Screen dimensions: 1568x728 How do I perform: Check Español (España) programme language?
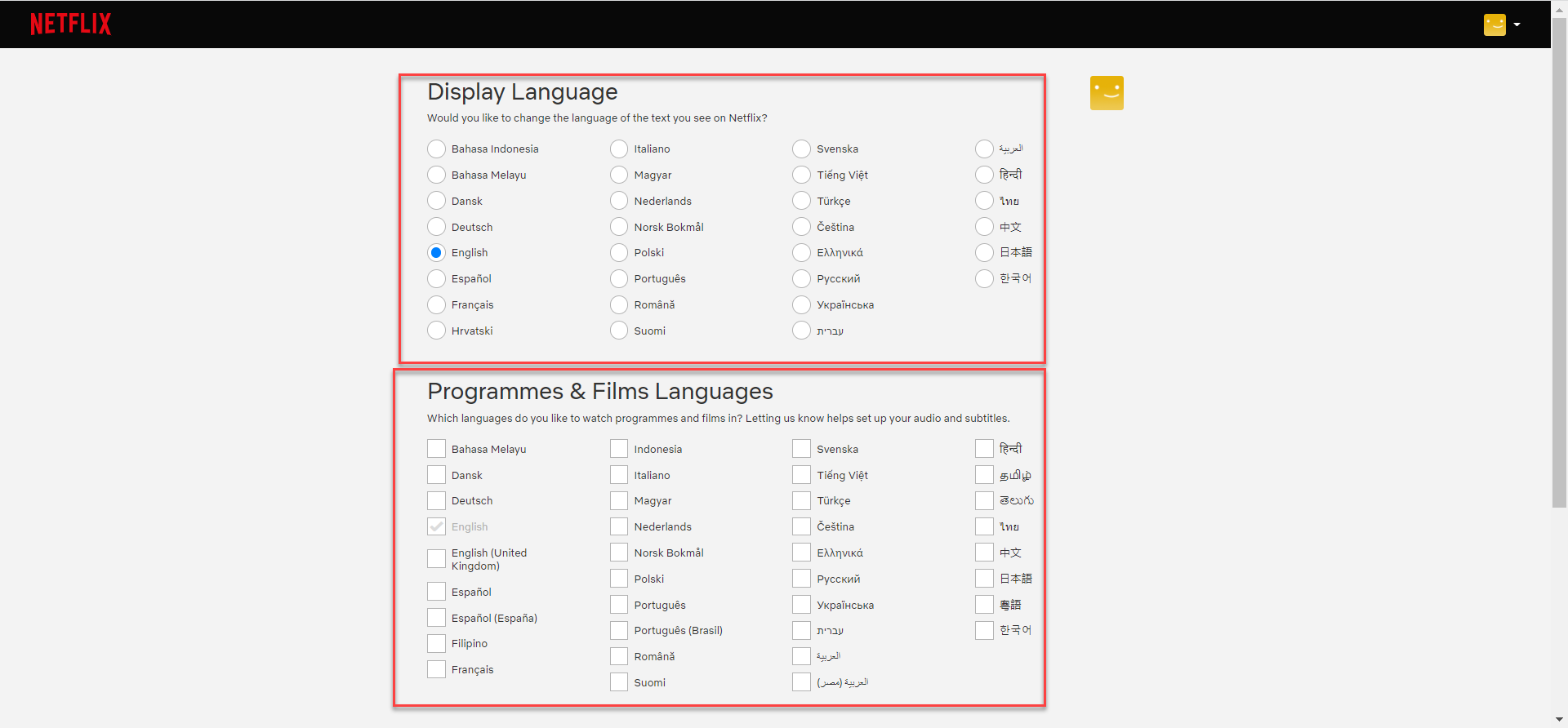tap(437, 618)
